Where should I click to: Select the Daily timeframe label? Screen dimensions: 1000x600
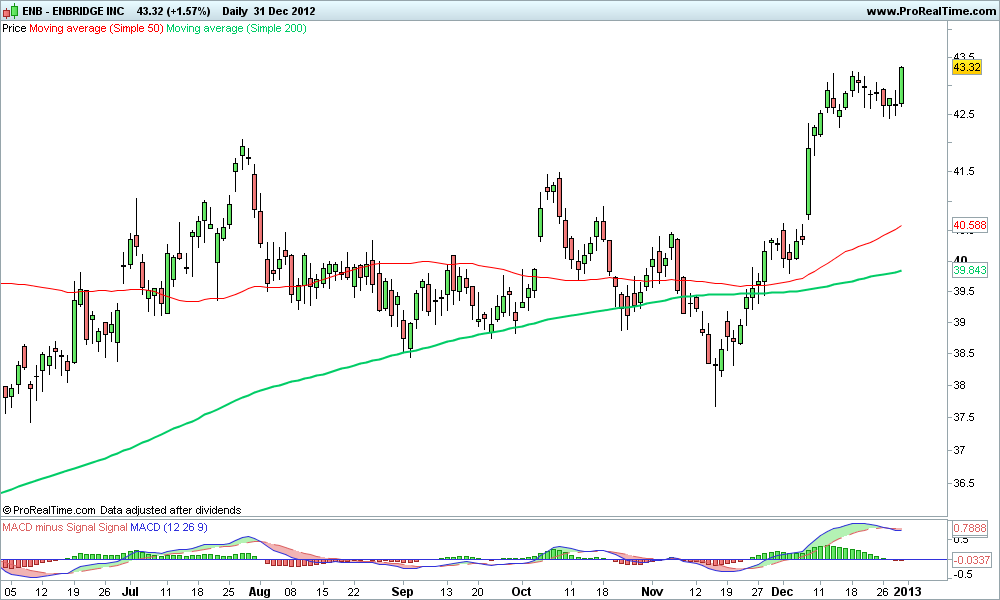point(235,11)
